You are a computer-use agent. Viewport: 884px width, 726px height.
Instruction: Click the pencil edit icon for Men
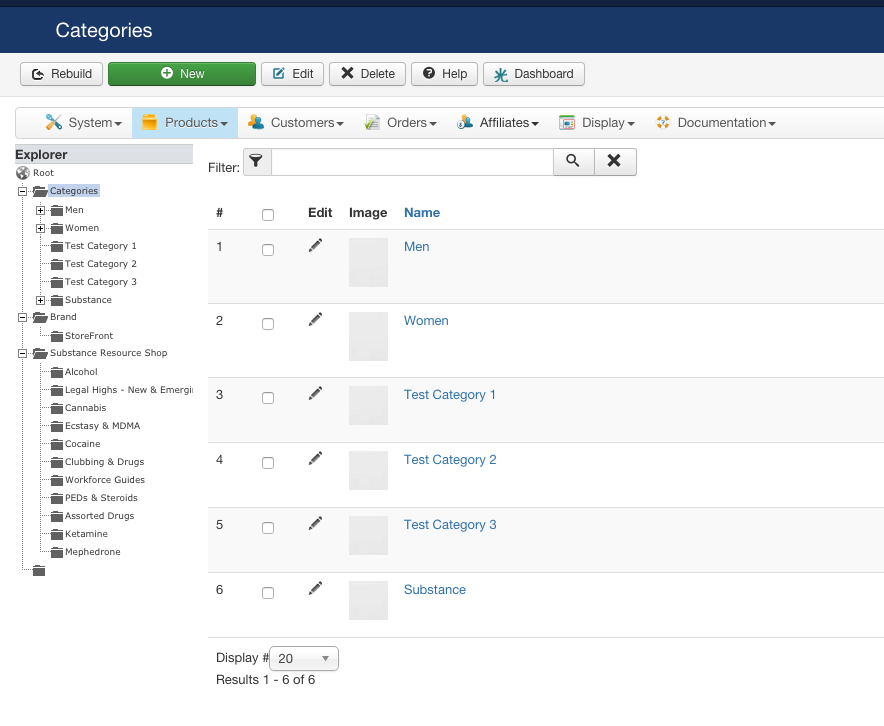[x=316, y=246]
